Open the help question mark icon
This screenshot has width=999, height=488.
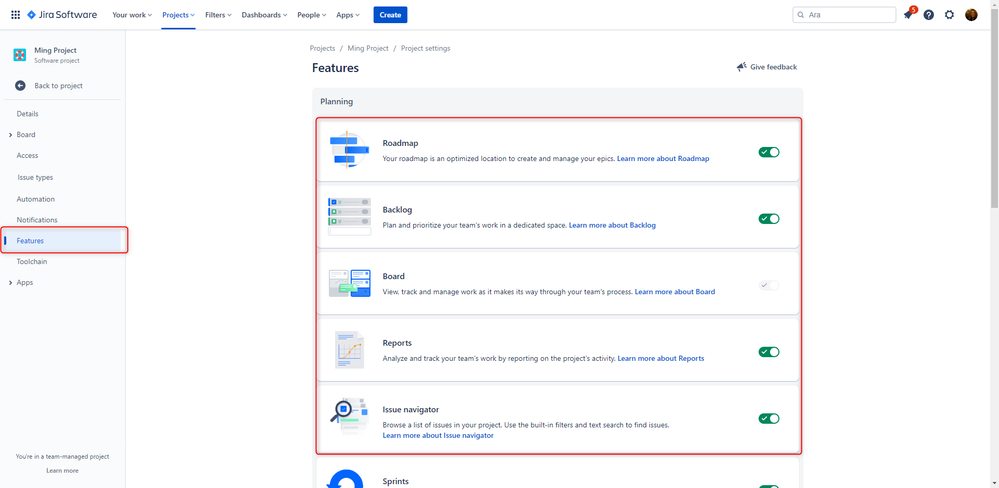[x=929, y=15]
